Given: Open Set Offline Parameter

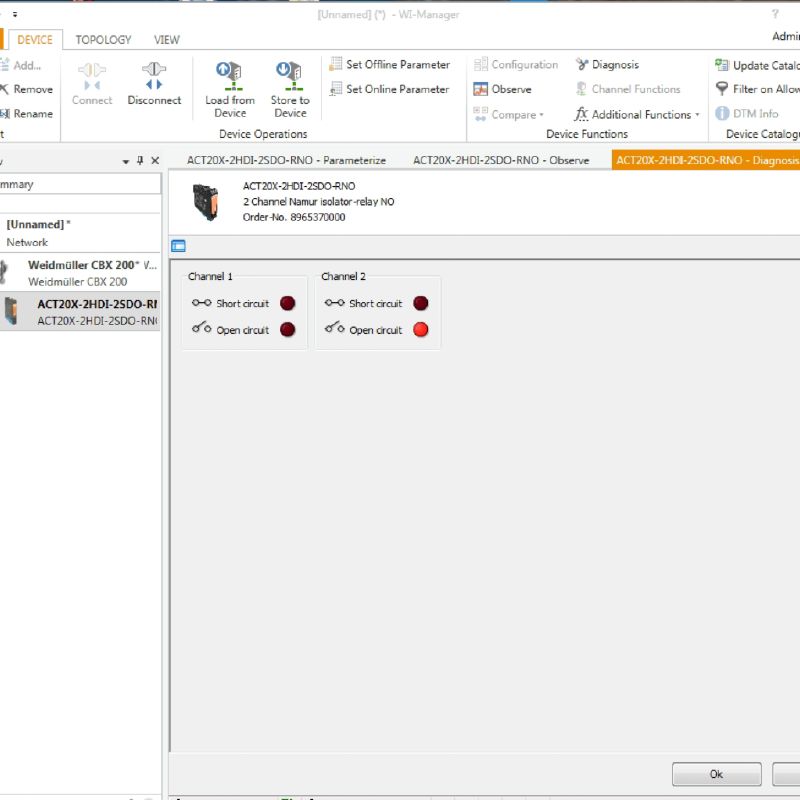Looking at the screenshot, I should point(389,65).
